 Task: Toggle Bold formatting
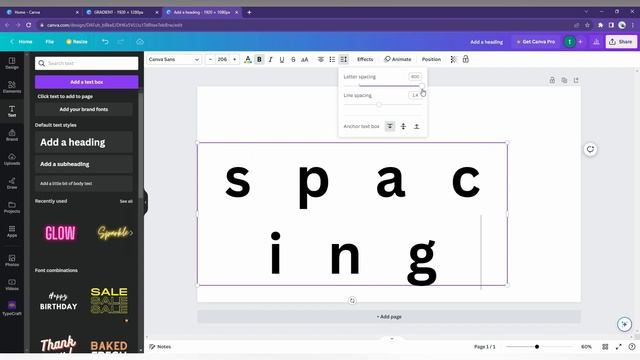(x=259, y=60)
